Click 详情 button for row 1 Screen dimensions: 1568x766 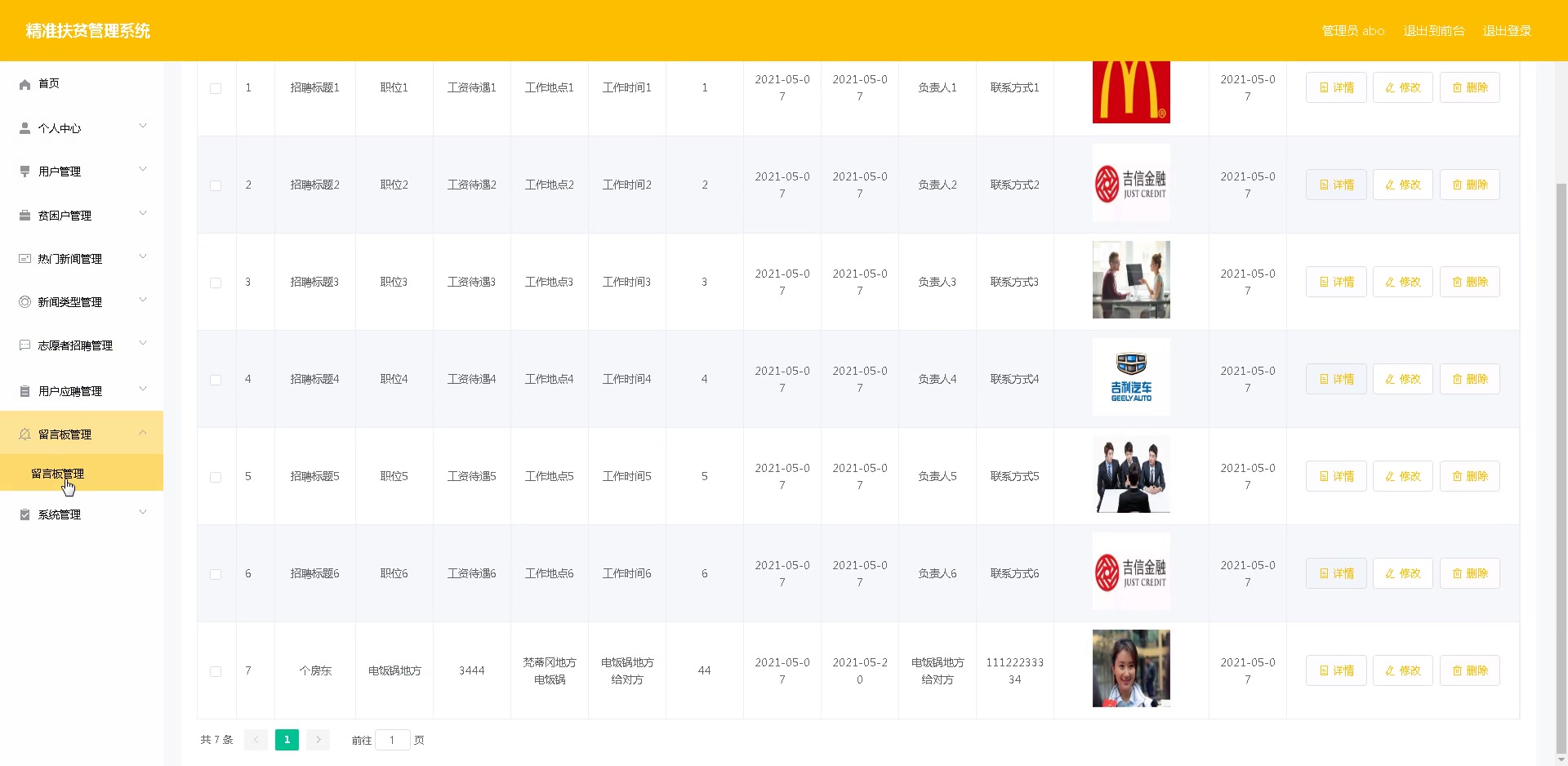(x=1336, y=87)
